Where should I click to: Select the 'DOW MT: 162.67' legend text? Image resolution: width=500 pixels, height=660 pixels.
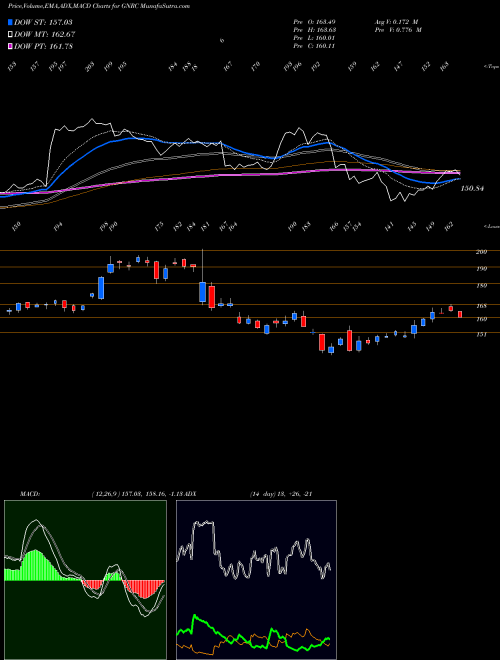pos(45,34)
